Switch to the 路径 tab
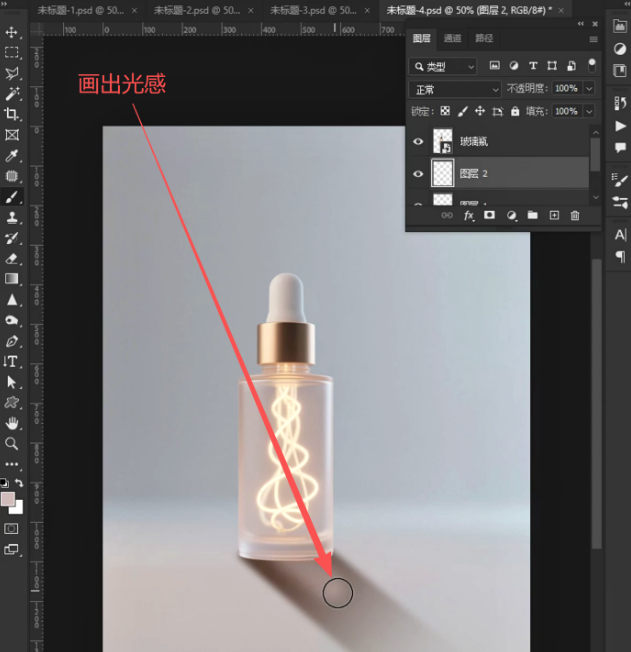This screenshot has height=652, width=631. tap(484, 38)
